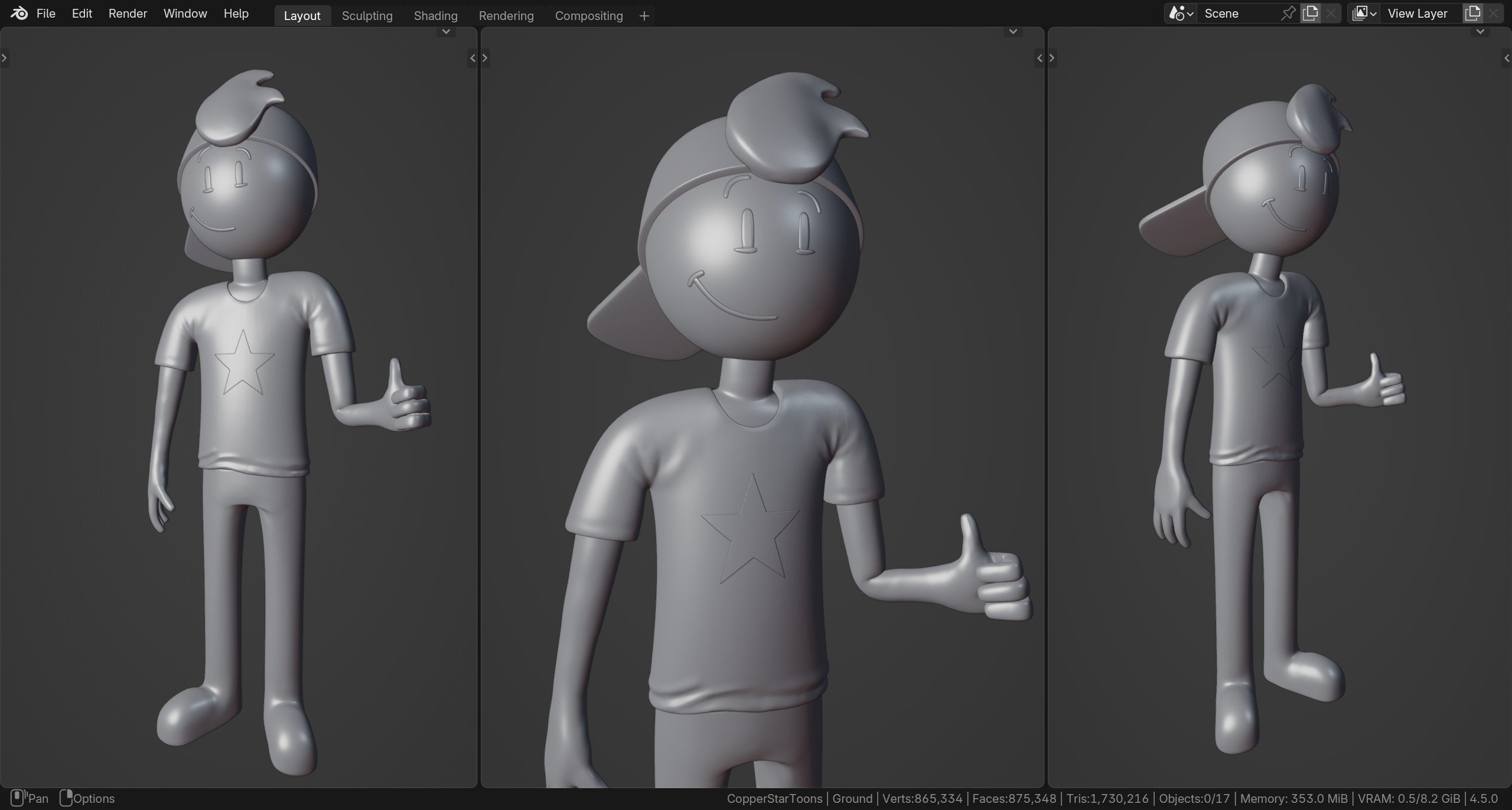Open the Edit menu

click(82, 14)
